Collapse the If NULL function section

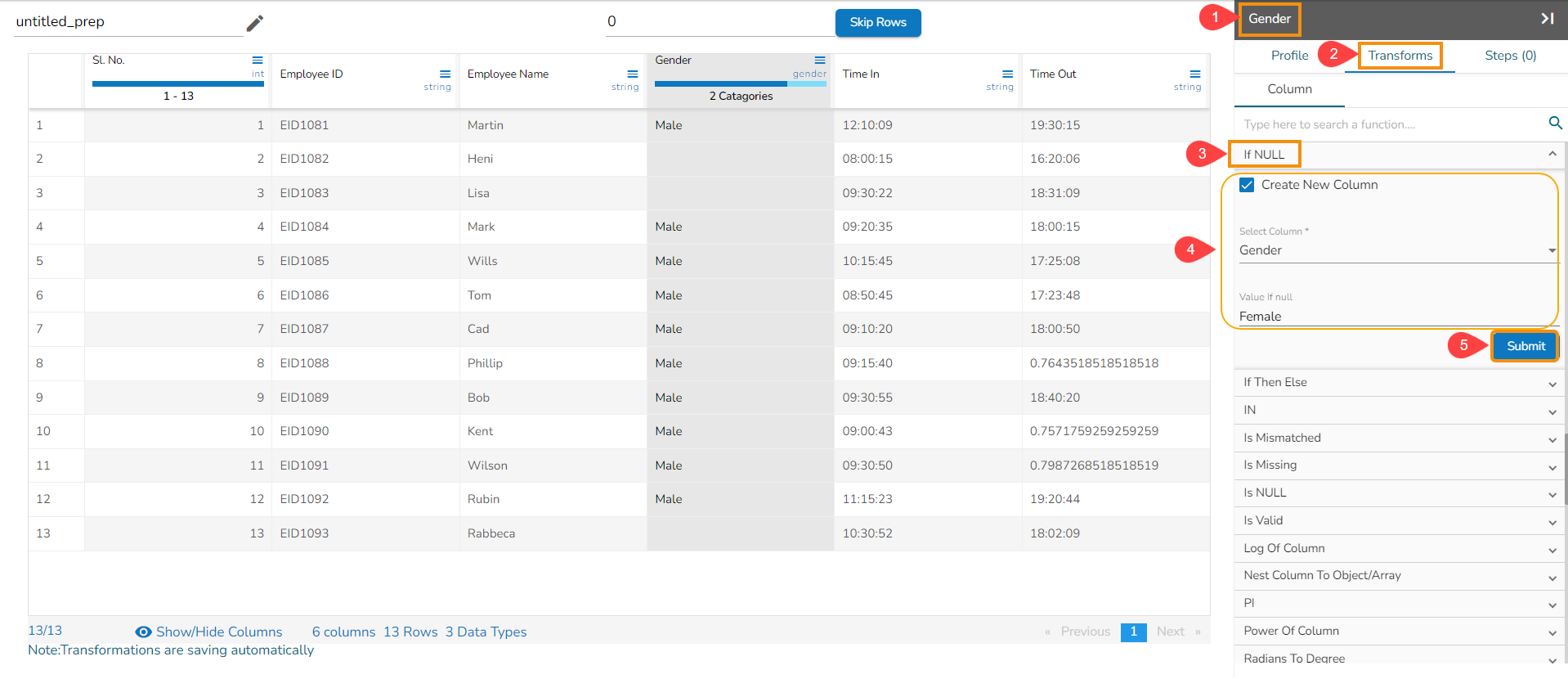(x=1551, y=155)
